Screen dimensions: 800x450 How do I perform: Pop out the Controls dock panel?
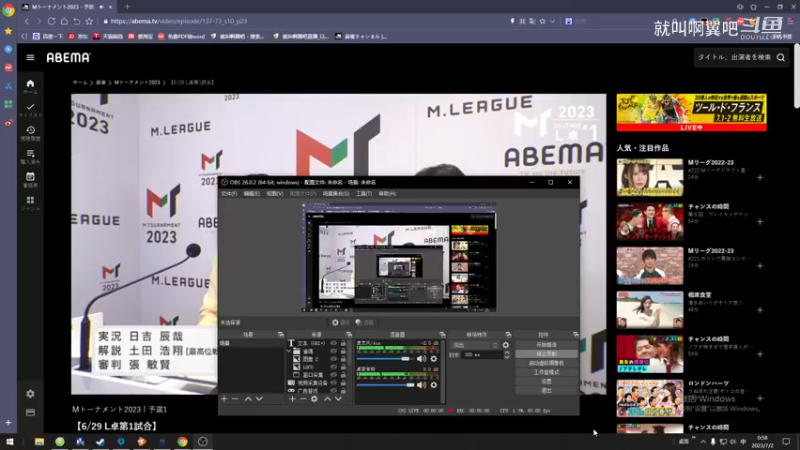576,335
